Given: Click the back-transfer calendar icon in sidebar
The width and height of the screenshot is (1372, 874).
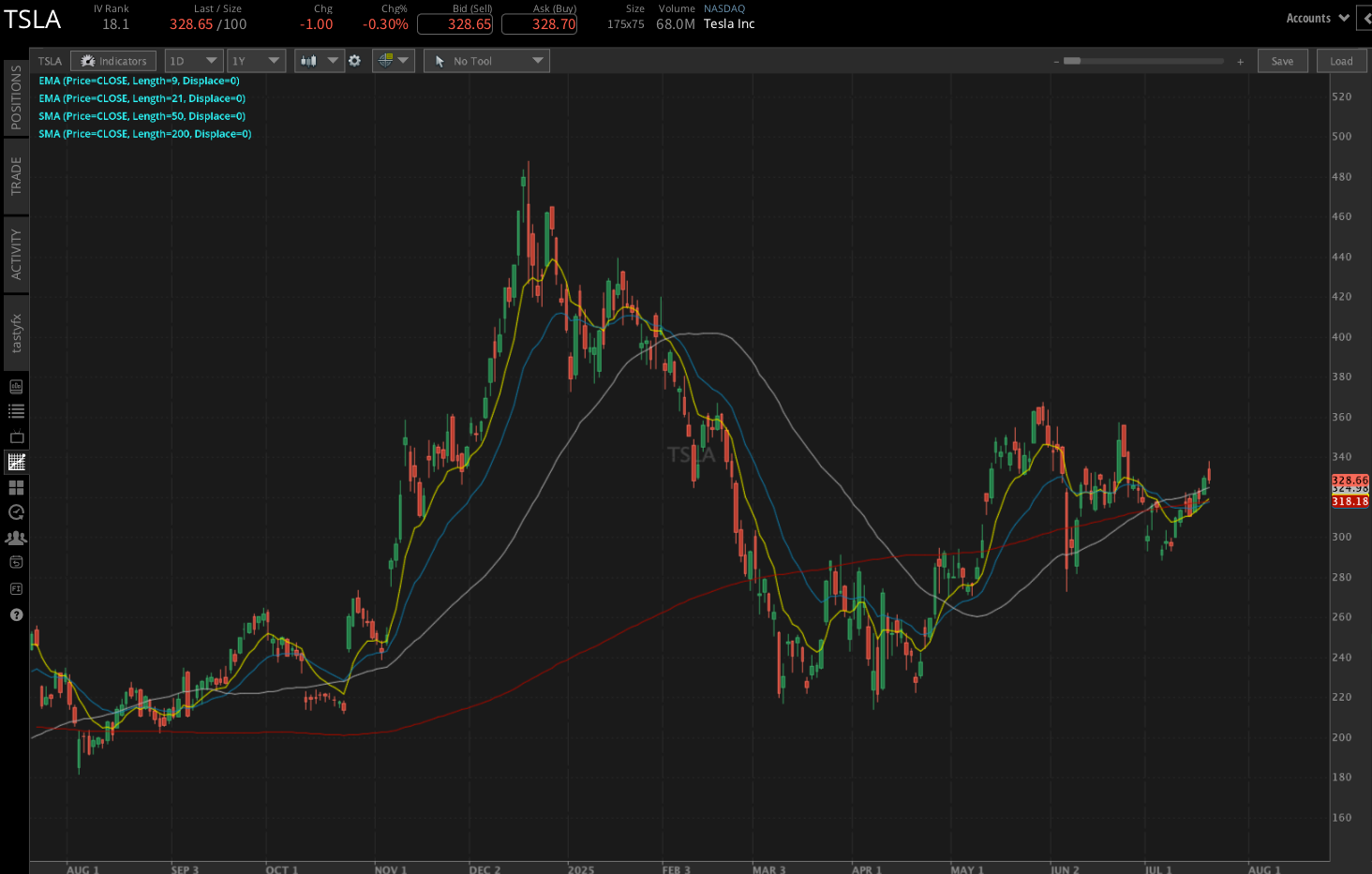Looking at the screenshot, I should tap(15, 562).
